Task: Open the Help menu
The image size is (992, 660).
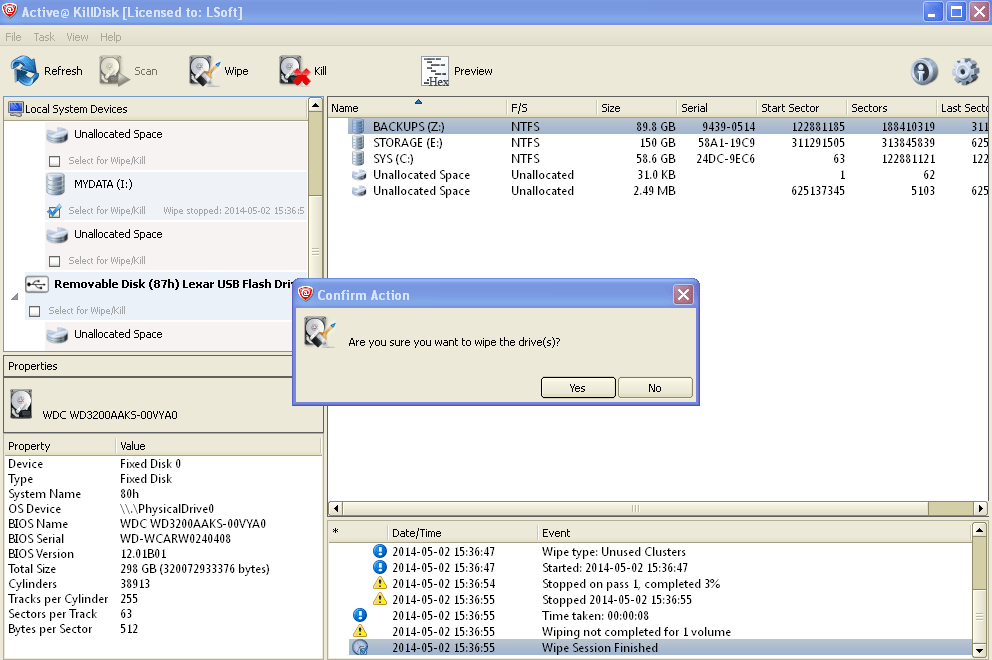Action: click(x=110, y=37)
